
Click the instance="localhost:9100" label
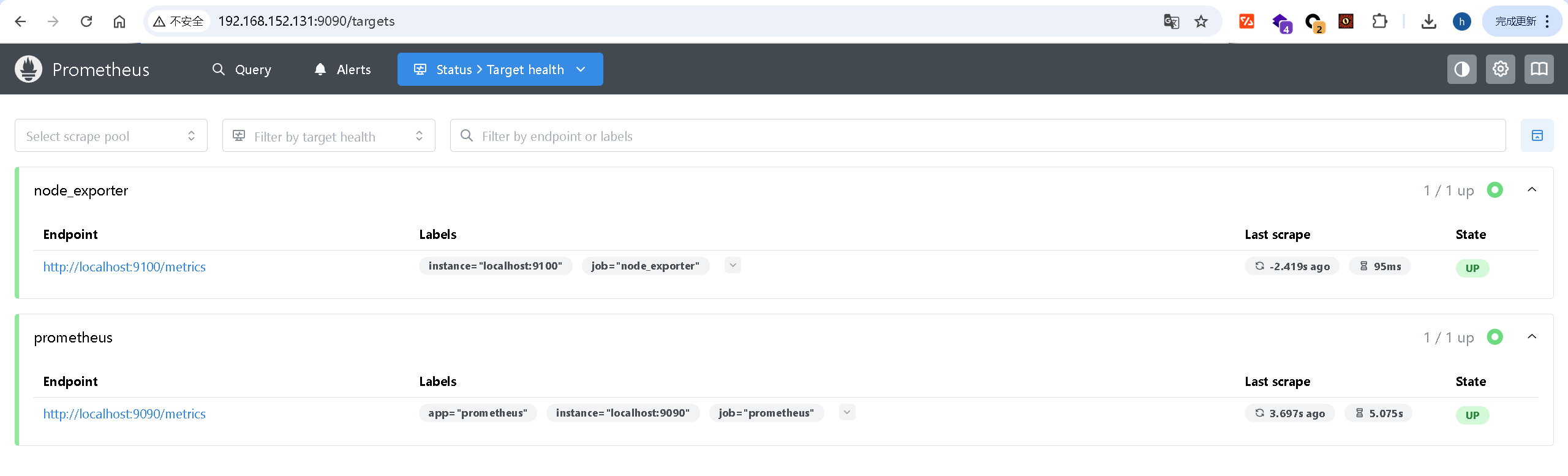[495, 266]
